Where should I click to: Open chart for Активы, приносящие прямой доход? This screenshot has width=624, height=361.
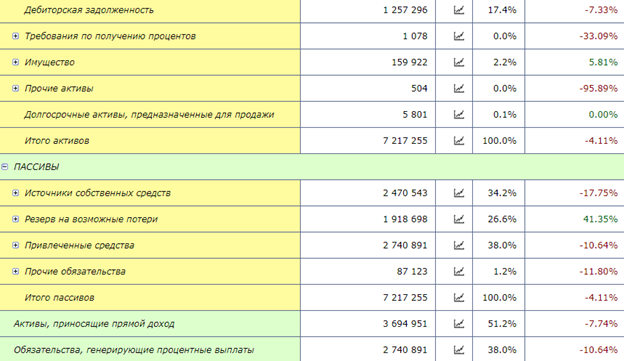pyautogui.click(x=459, y=324)
